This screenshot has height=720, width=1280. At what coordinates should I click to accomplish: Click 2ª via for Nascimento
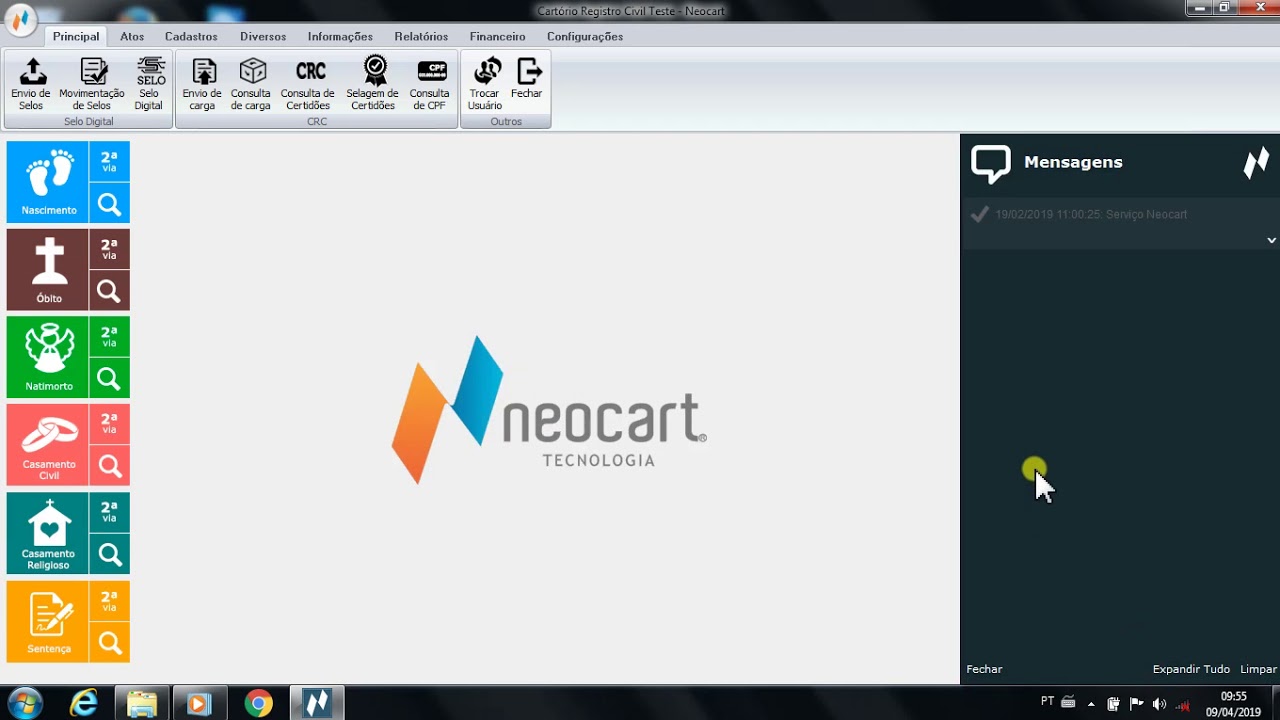[x=110, y=162]
